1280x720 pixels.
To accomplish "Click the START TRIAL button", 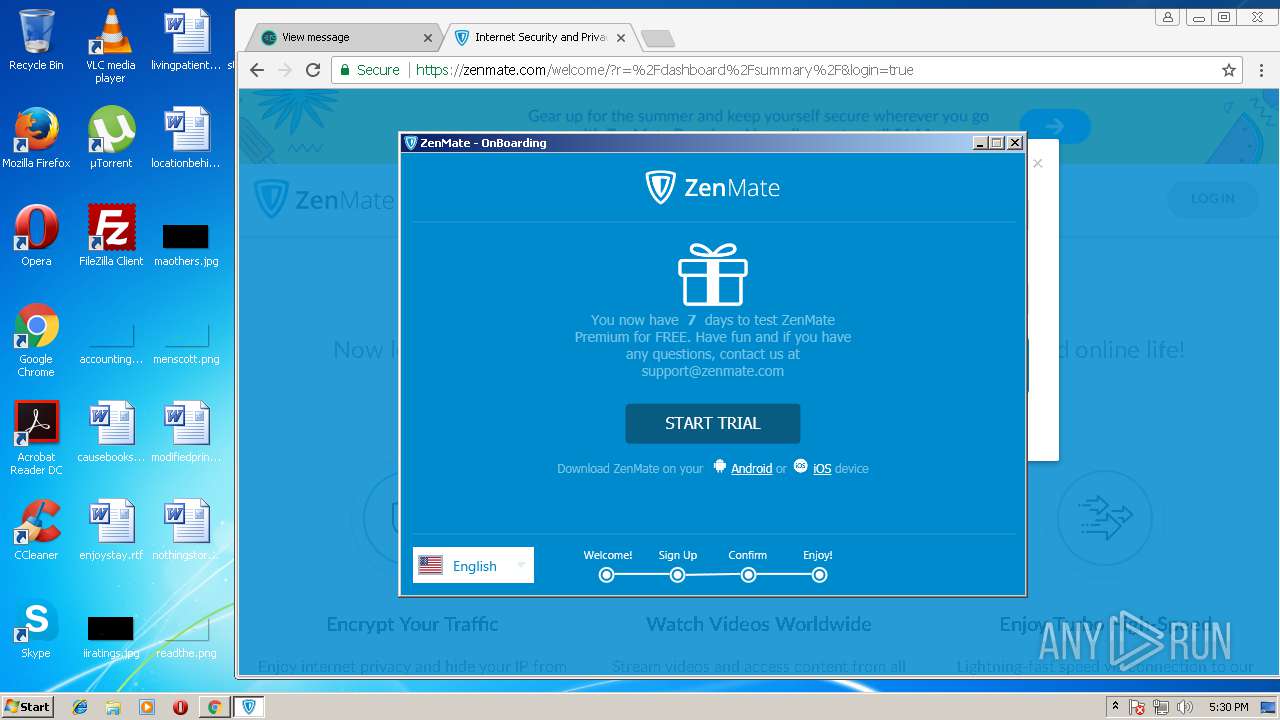I will (712, 423).
